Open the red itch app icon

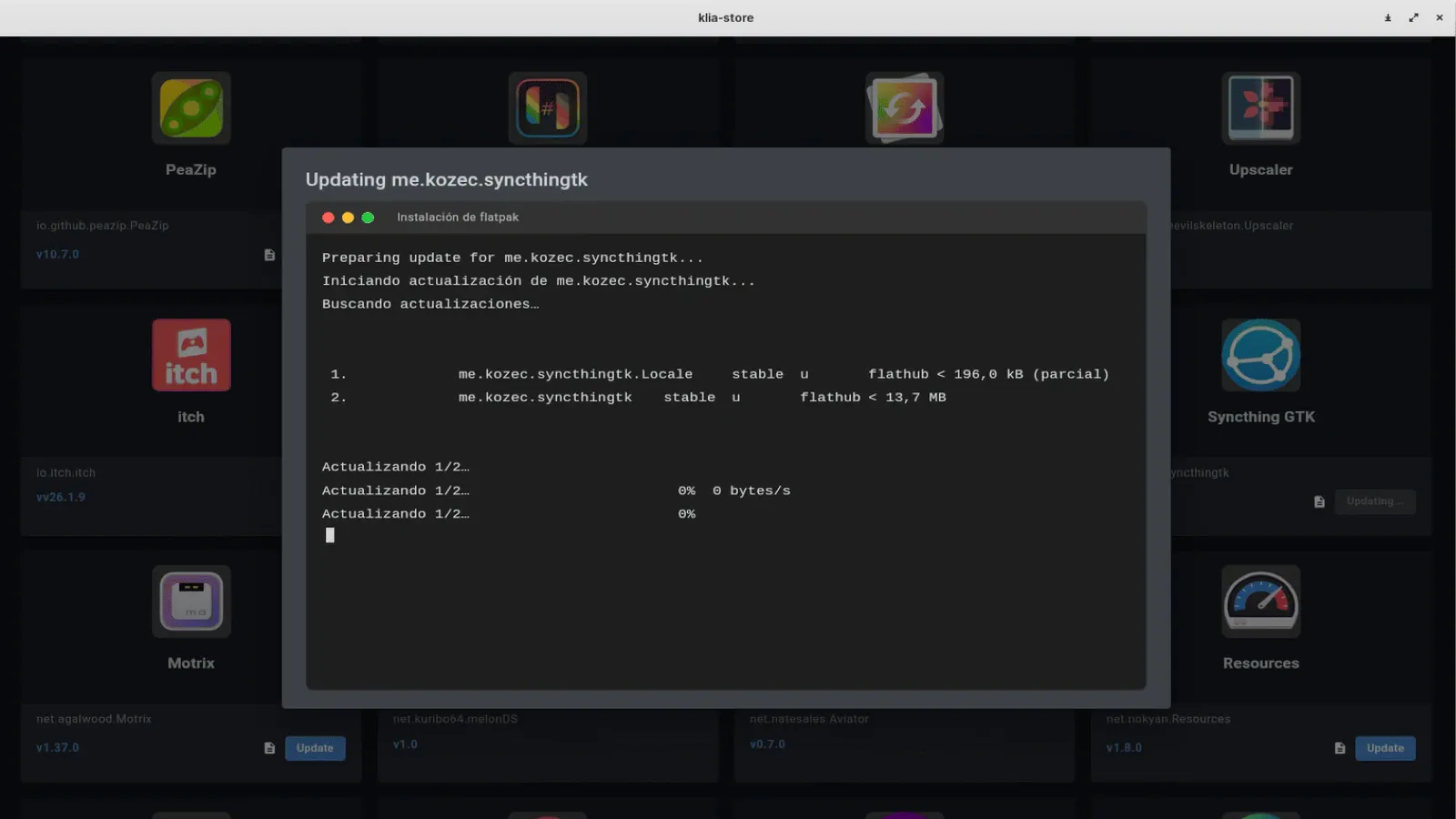[191, 355]
